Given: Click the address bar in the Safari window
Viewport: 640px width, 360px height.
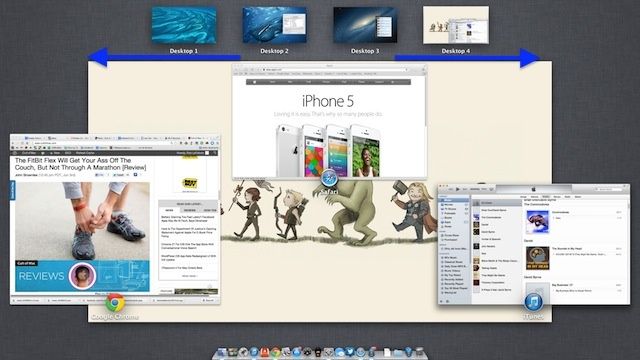Looking at the screenshot, I should (335, 70).
